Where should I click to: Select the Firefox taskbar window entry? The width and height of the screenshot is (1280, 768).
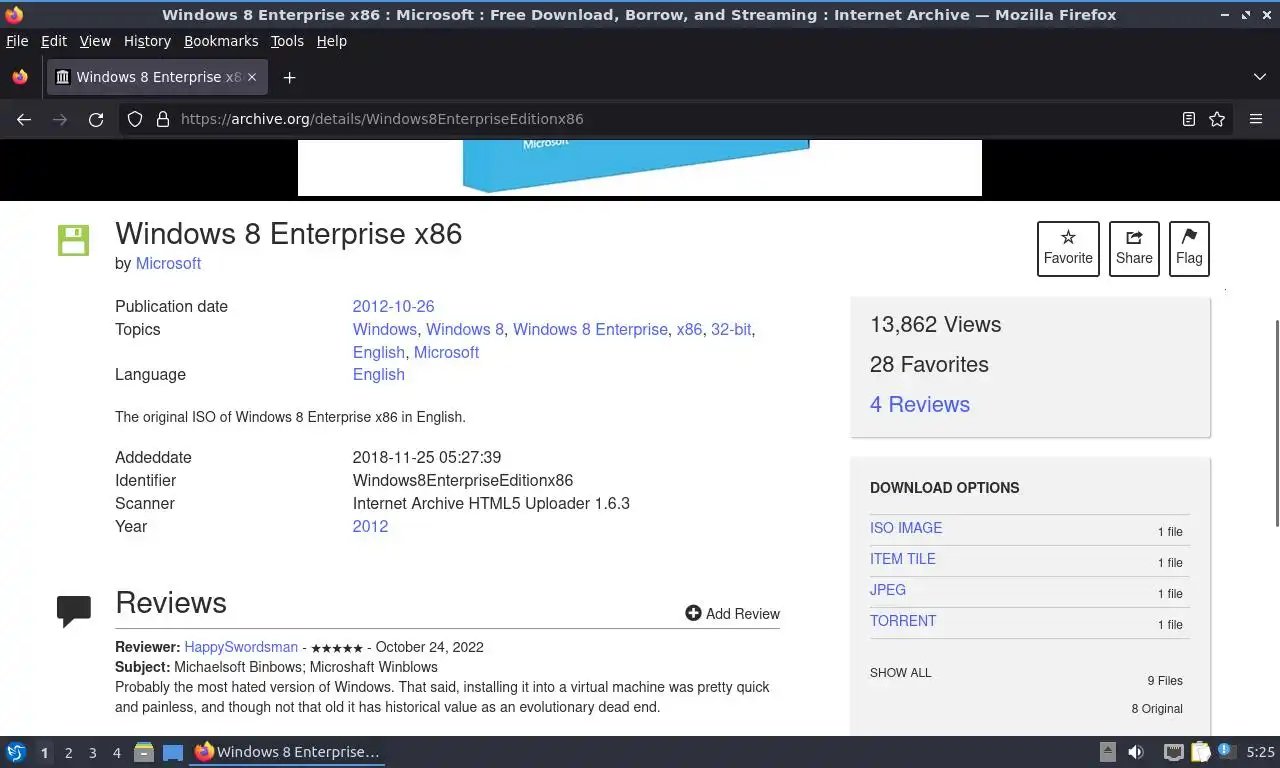point(287,752)
